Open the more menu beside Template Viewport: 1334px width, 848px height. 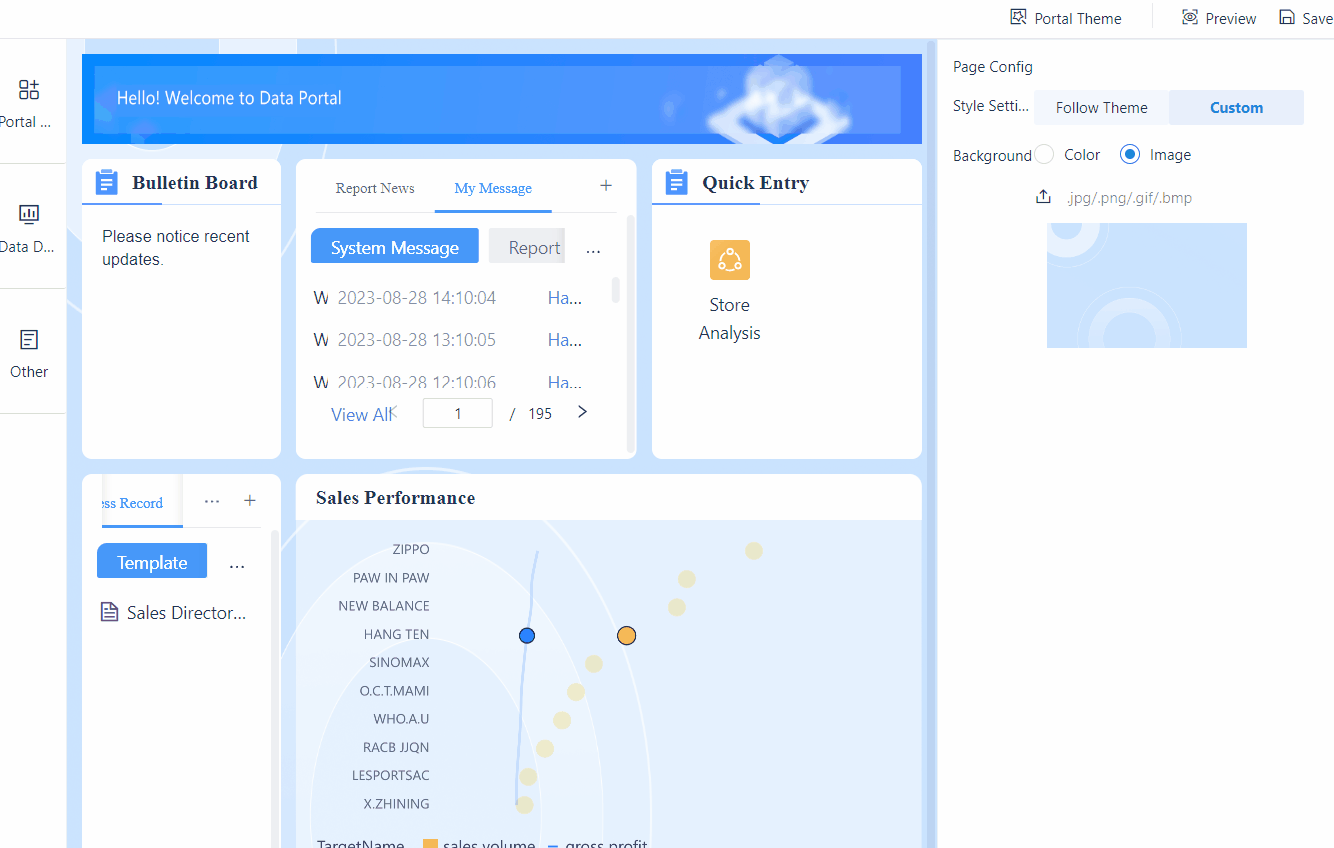coord(237,565)
